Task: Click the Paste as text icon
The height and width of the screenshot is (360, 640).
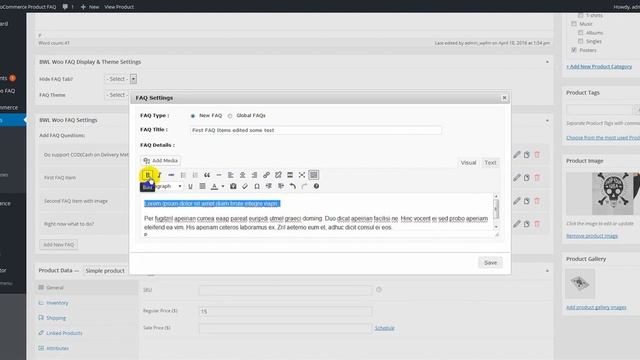Action: pyautogui.click(x=233, y=186)
